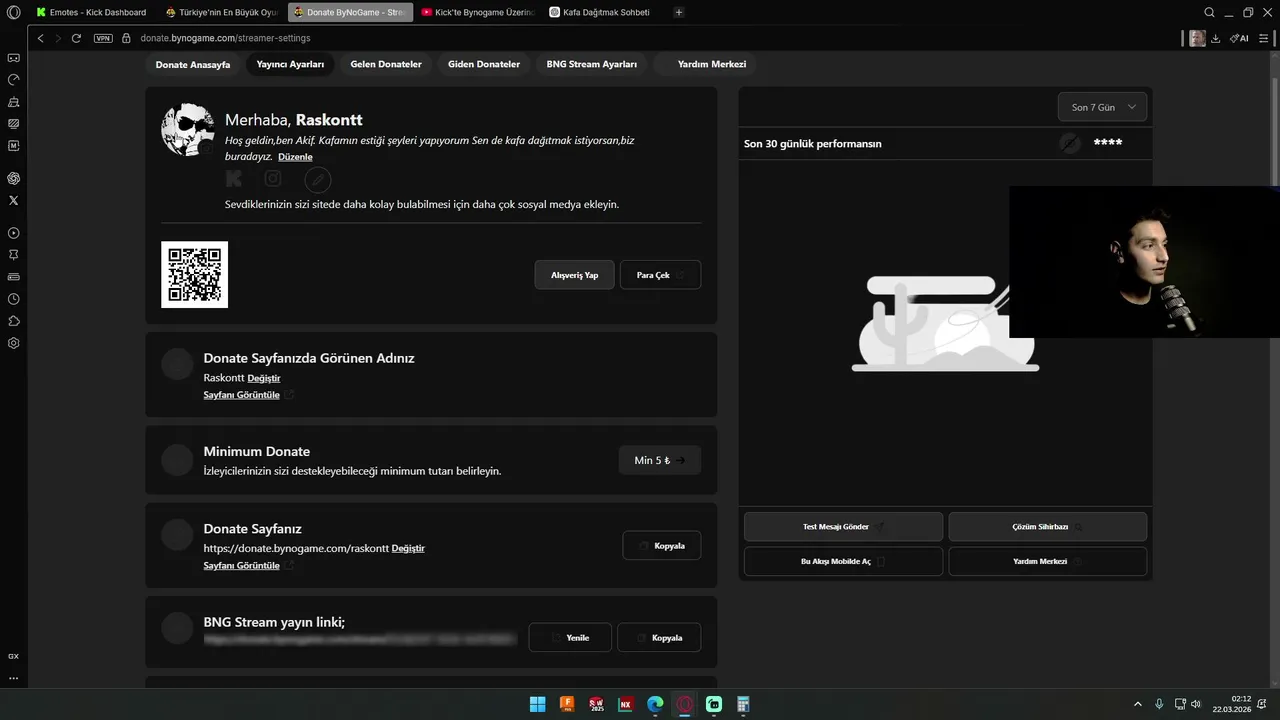Click the pencil edit social links icon
Screen dimensions: 1280x720
317,180
